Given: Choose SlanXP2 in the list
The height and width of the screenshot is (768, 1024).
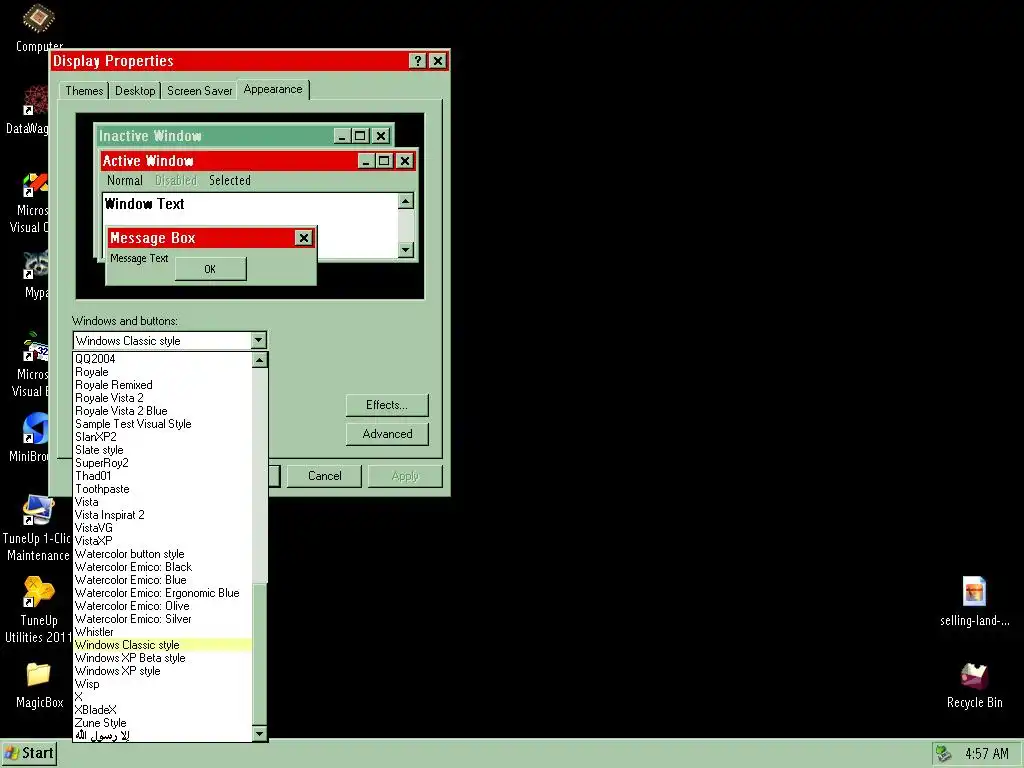Looking at the screenshot, I should pos(163,437).
